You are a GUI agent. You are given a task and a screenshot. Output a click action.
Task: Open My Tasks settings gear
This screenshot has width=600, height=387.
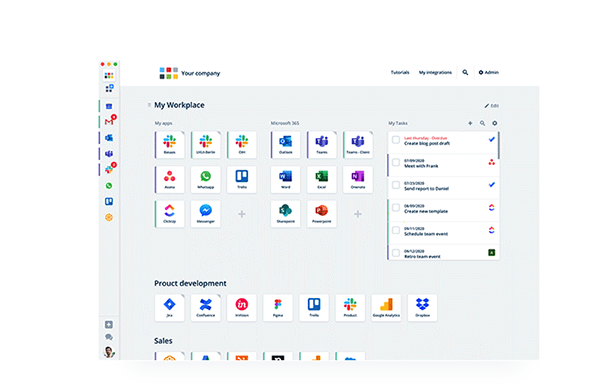[x=494, y=123]
